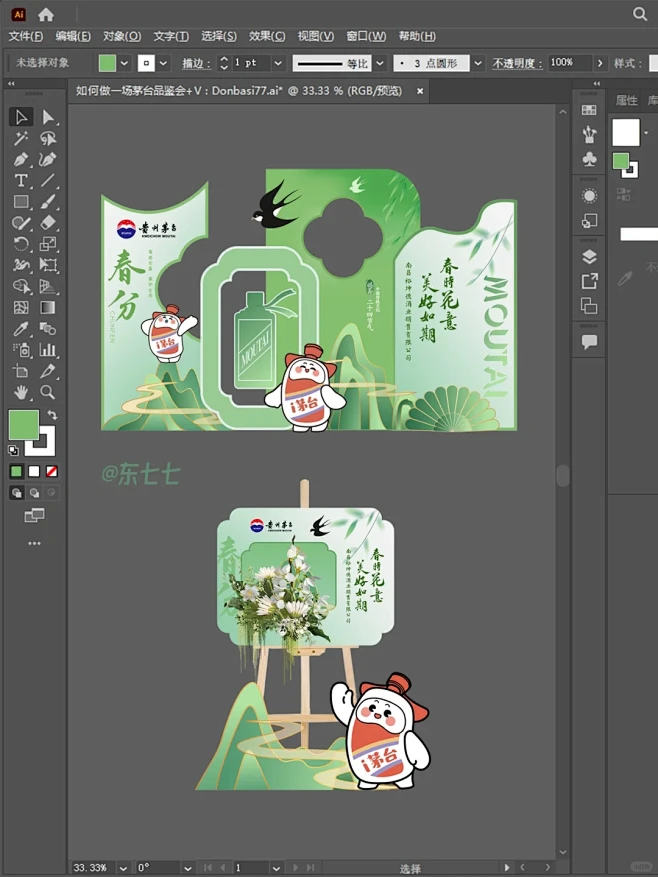Select the Selection (black arrow) tool
The width and height of the screenshot is (658, 877).
(21, 117)
